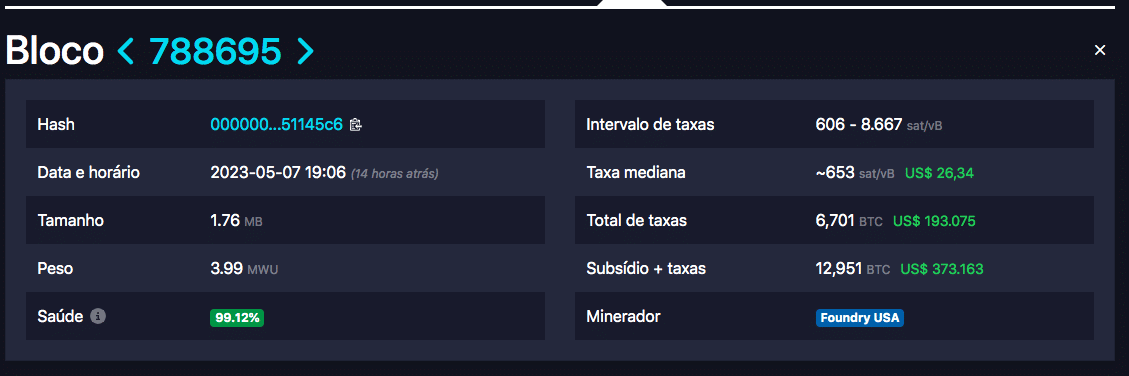Click the 1.76 MB size value

pos(236,220)
